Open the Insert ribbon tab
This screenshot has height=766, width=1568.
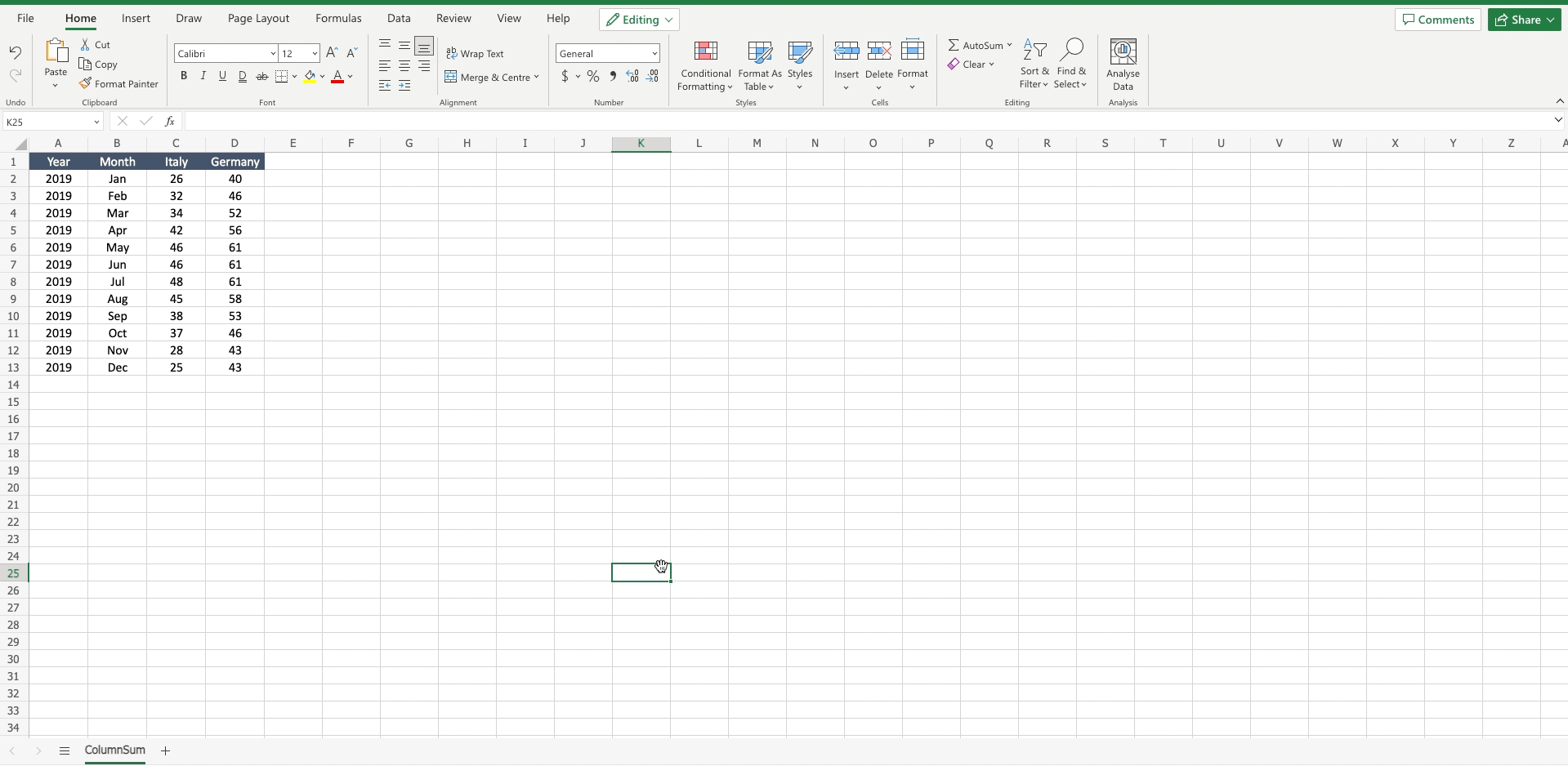[136, 18]
